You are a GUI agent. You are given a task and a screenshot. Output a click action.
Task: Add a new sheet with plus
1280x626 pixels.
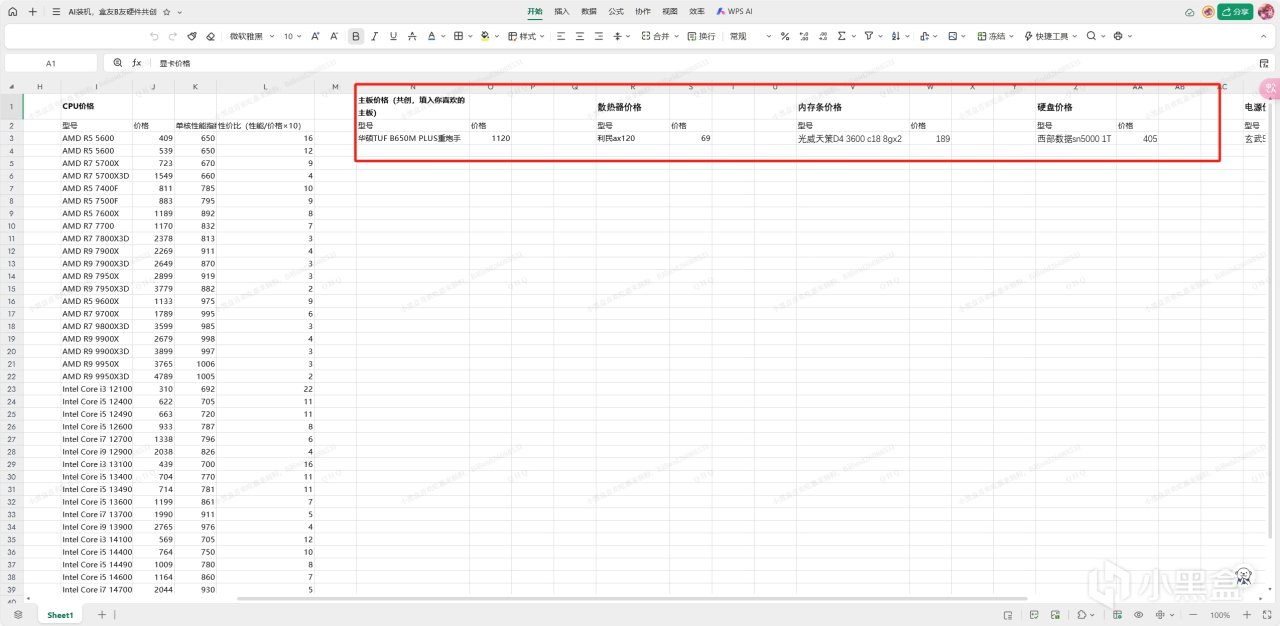(x=101, y=615)
